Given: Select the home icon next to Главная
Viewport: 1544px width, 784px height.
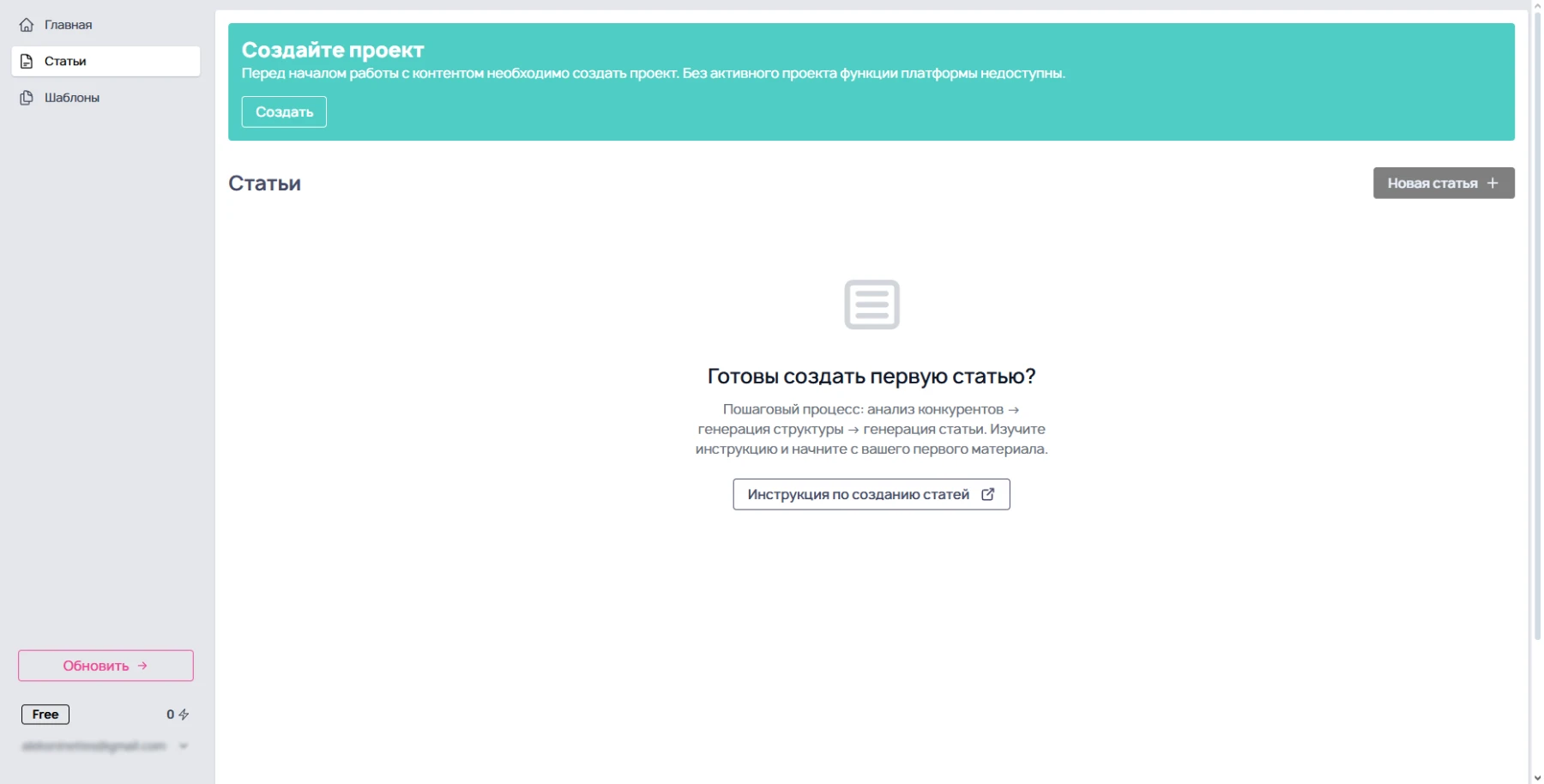Looking at the screenshot, I should coord(27,24).
